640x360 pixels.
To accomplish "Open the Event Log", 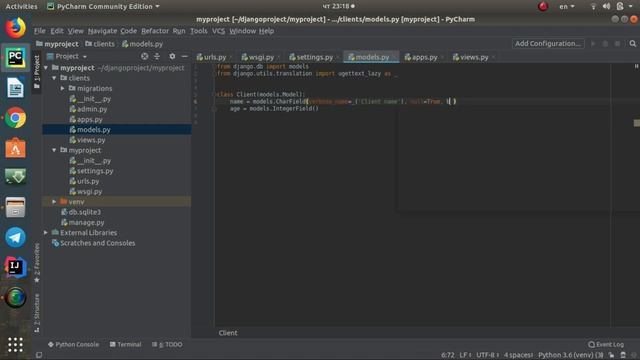I will tap(606, 344).
